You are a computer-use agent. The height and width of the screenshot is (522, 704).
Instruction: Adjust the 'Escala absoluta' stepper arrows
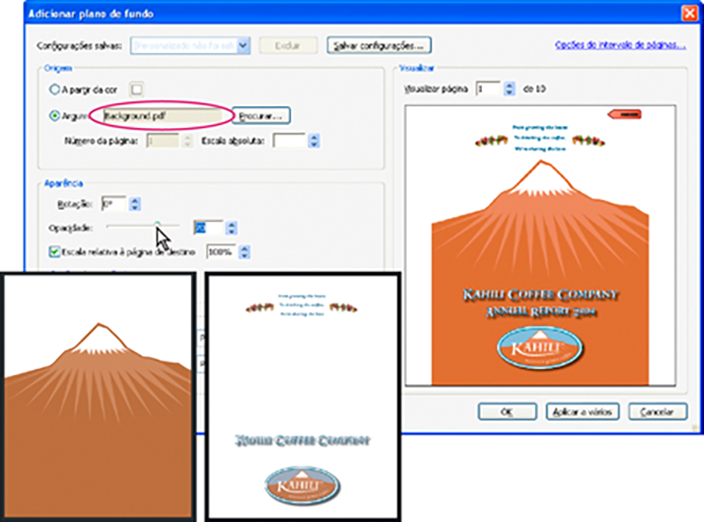314,141
